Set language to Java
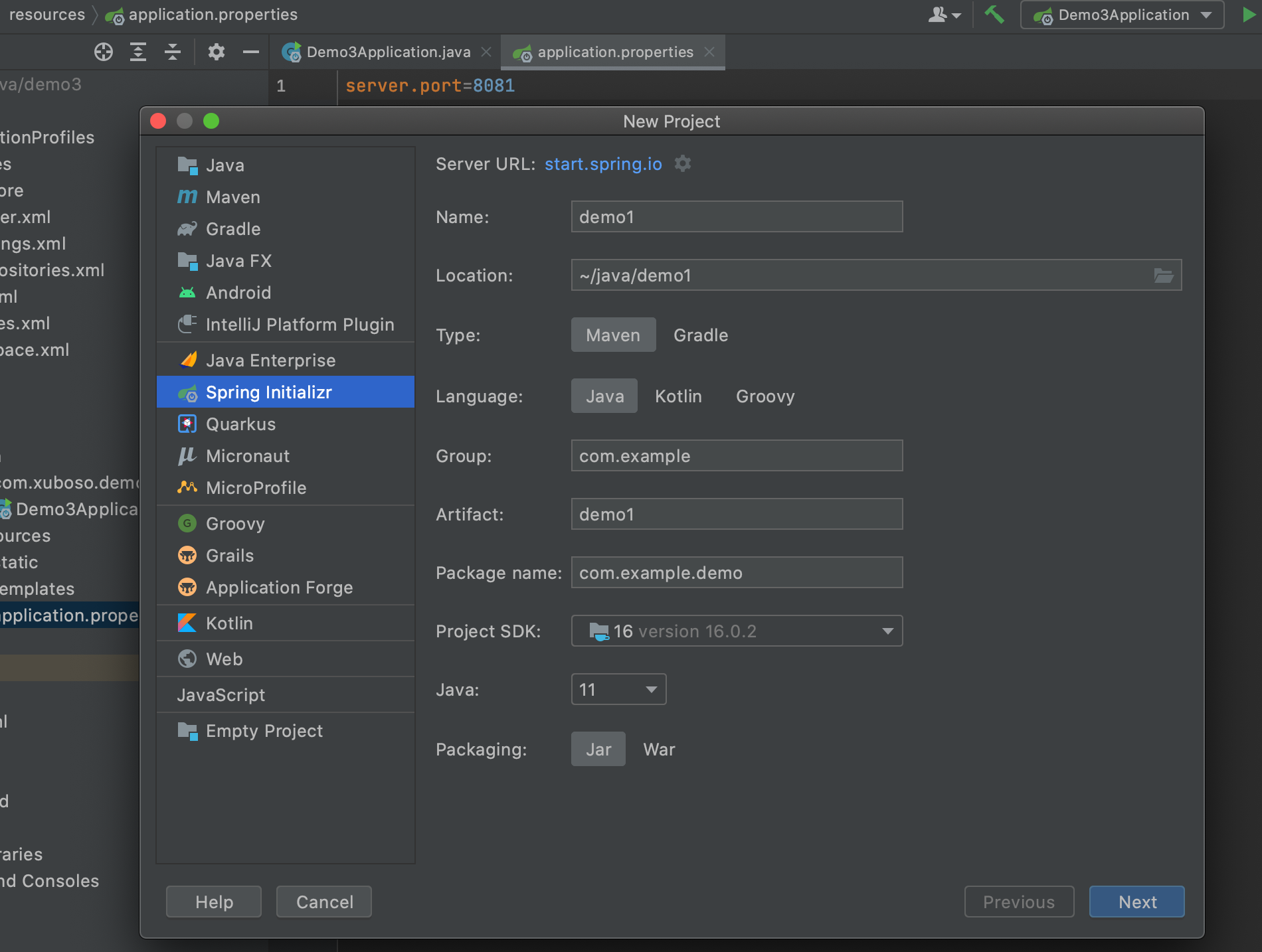The height and width of the screenshot is (952, 1262). (604, 396)
